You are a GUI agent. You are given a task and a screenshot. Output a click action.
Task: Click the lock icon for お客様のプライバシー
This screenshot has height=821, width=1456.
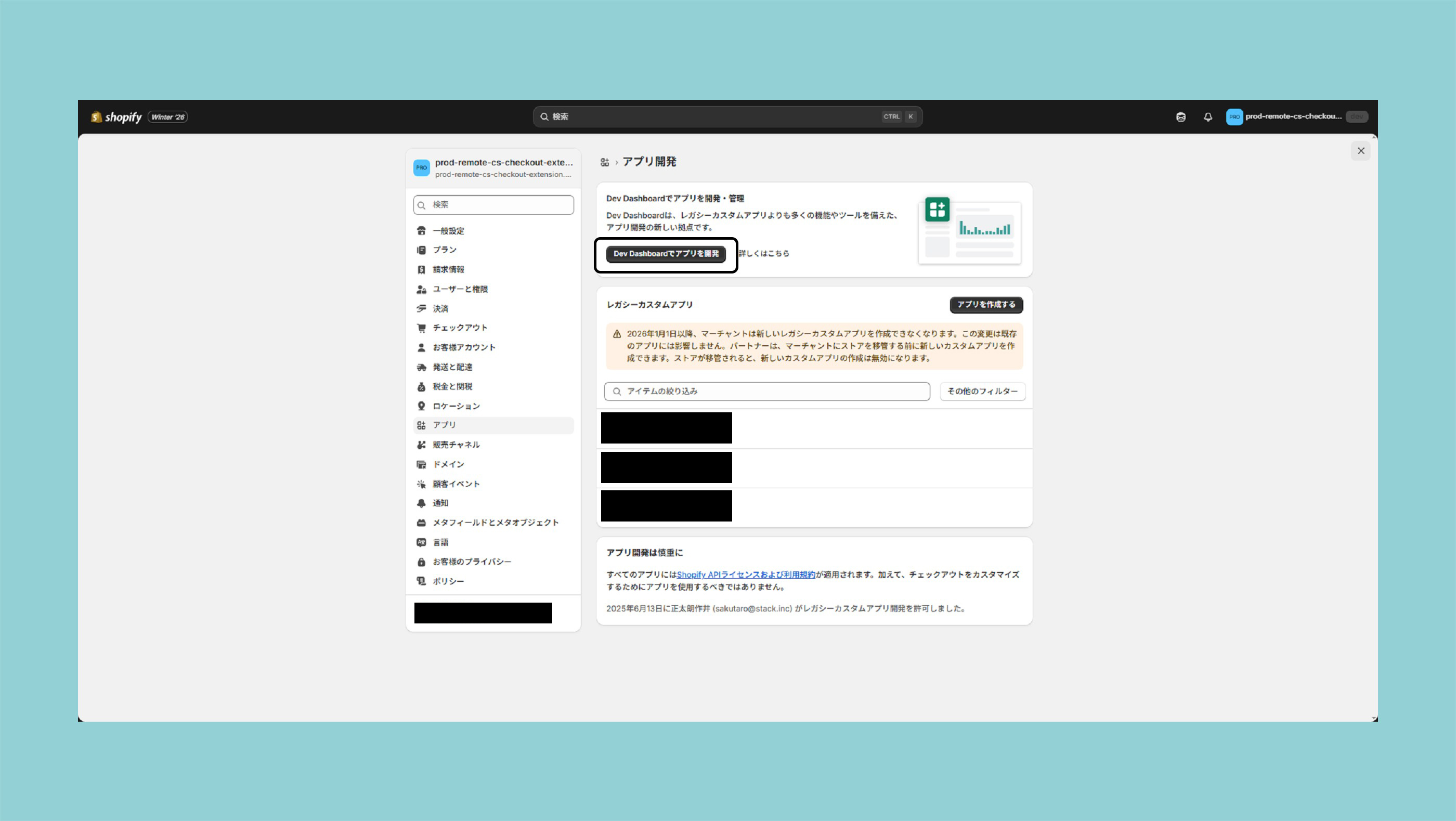[421, 562]
